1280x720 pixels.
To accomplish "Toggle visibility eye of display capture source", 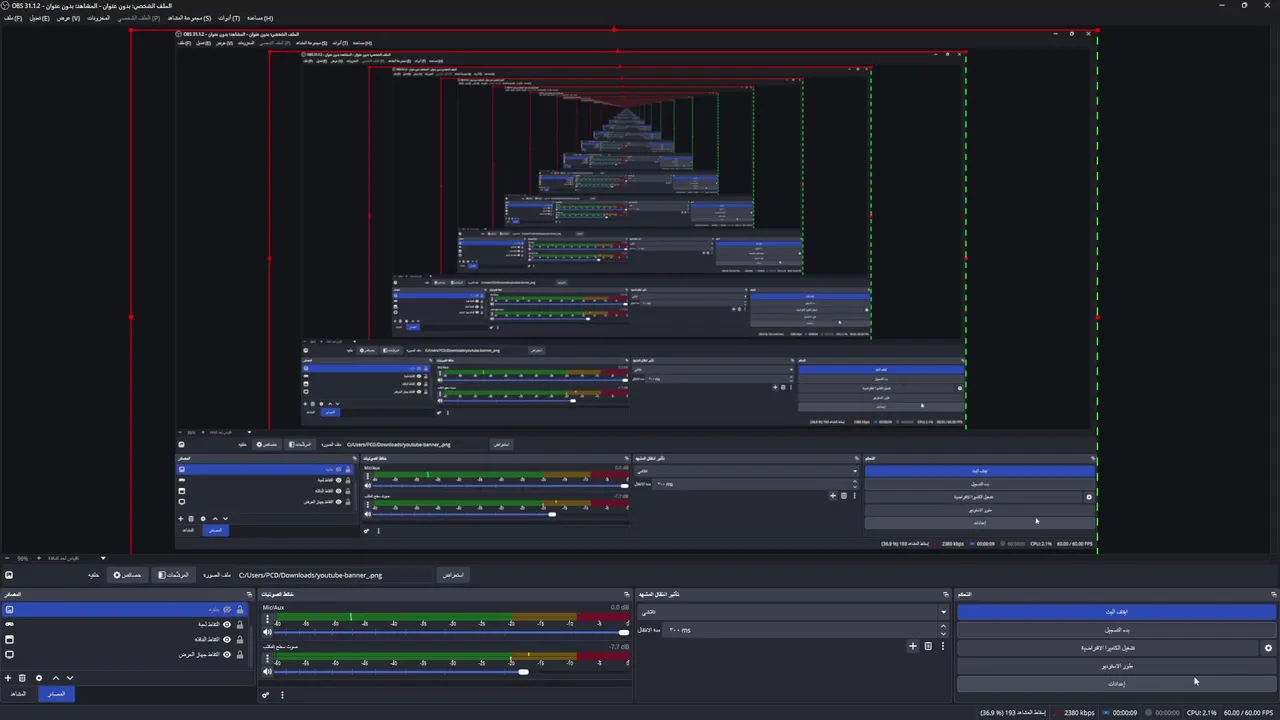I will click(x=227, y=654).
